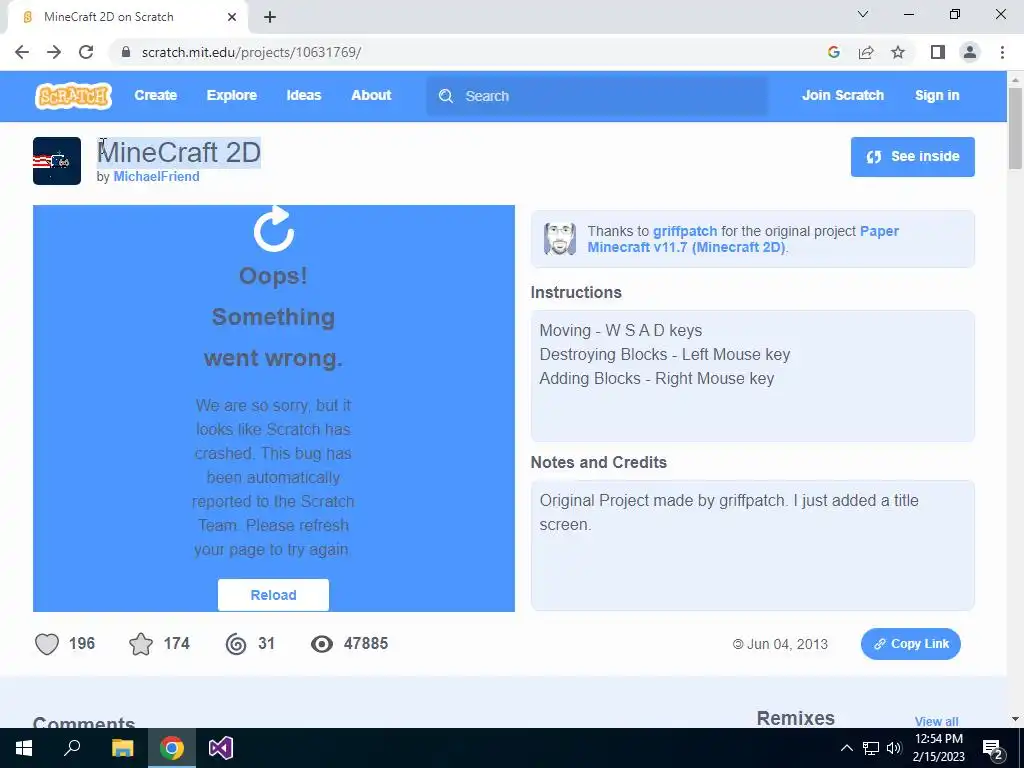Click the page vertical scrollbar thumb
This screenshot has height=768, width=1024.
point(1015,128)
